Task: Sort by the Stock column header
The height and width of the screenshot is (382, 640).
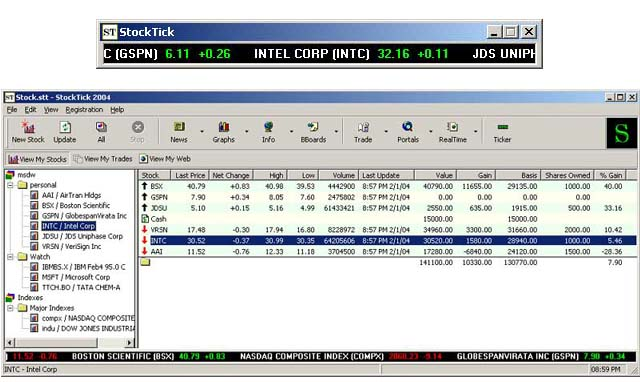Action: [x=154, y=175]
